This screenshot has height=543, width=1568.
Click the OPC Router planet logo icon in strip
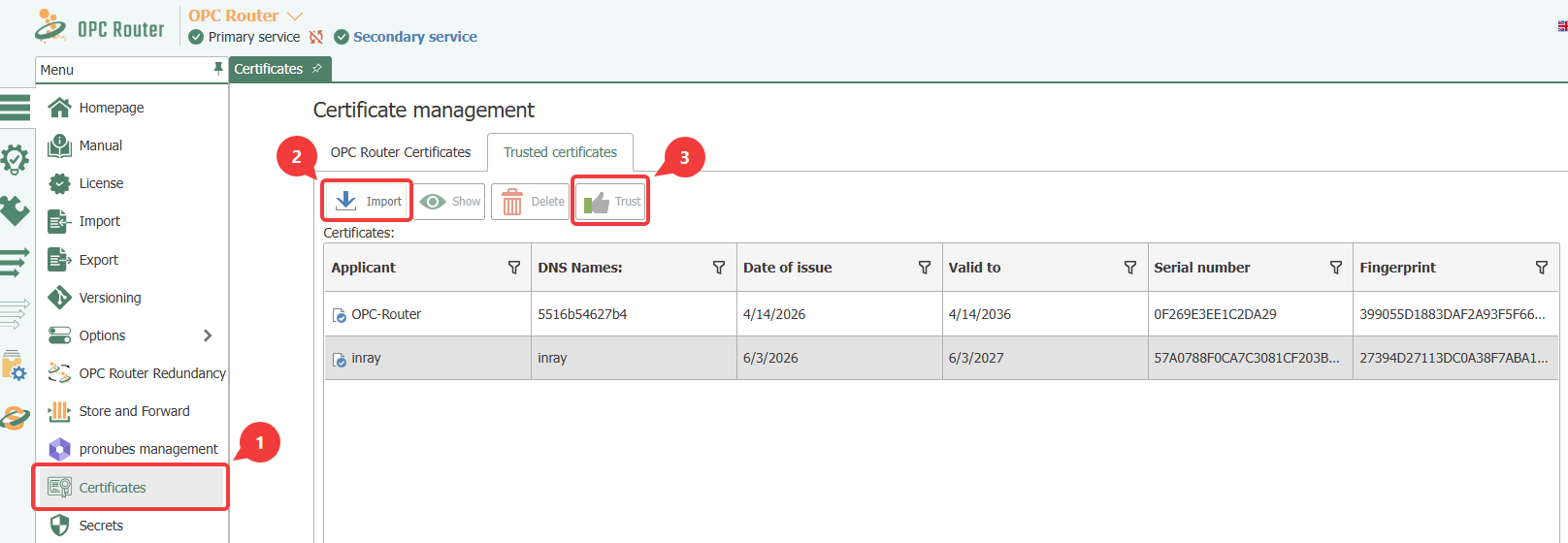coord(15,418)
